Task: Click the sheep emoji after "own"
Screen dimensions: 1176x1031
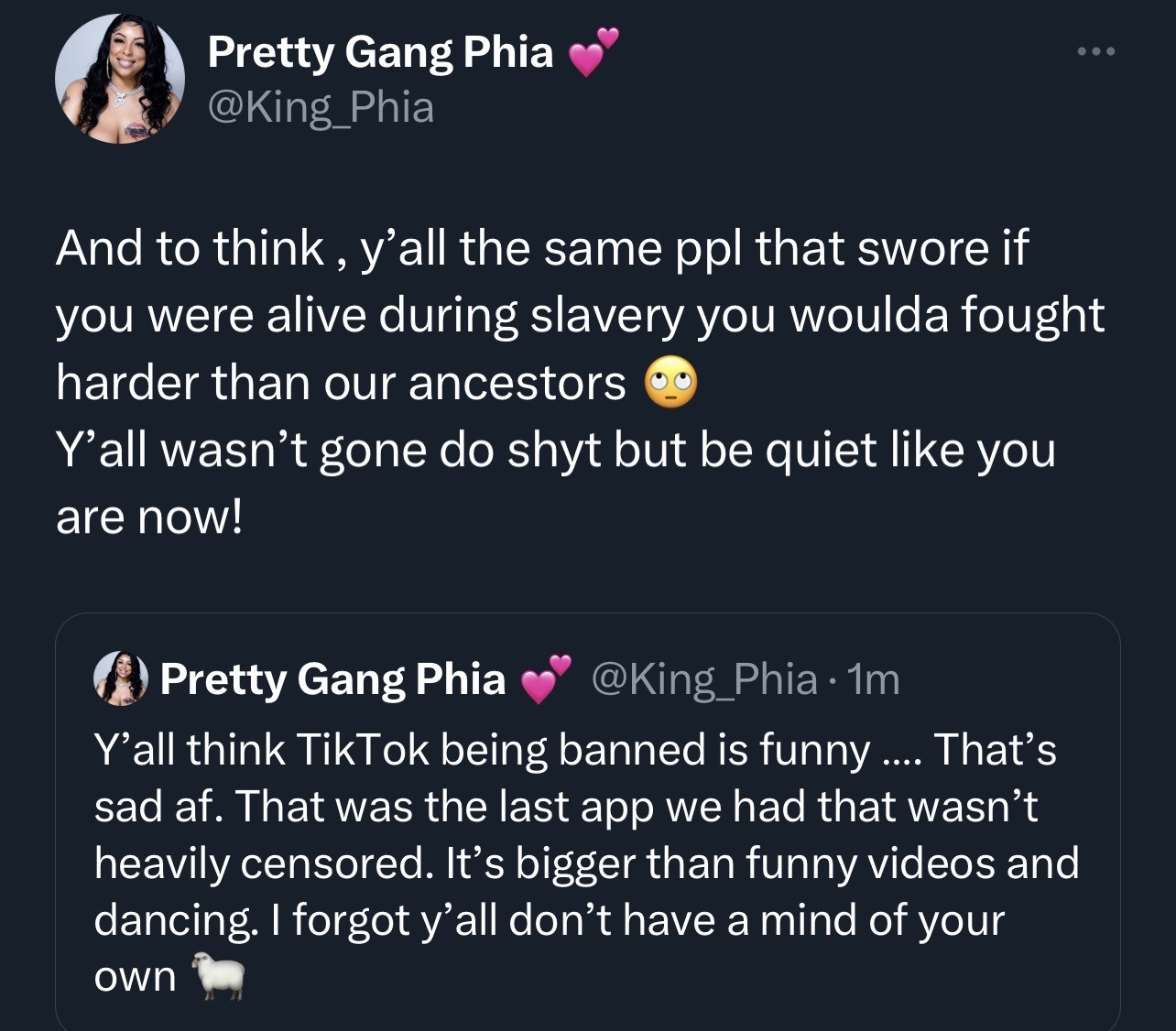Action: [x=218, y=976]
